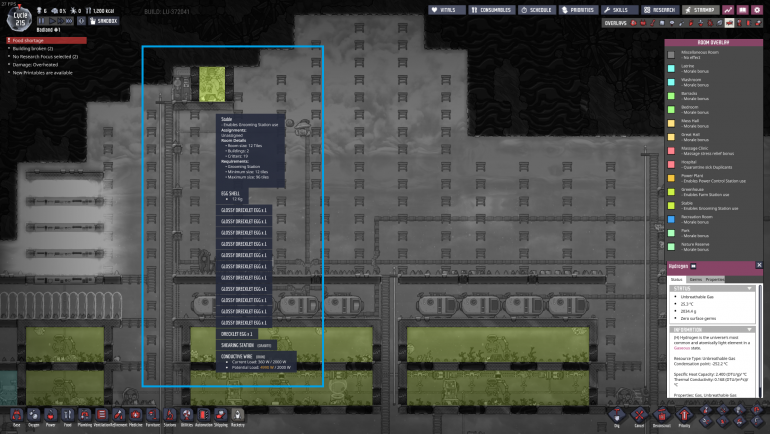Open the Skills screen
Image resolution: width=770 pixels, height=434 pixels.
(620, 10)
